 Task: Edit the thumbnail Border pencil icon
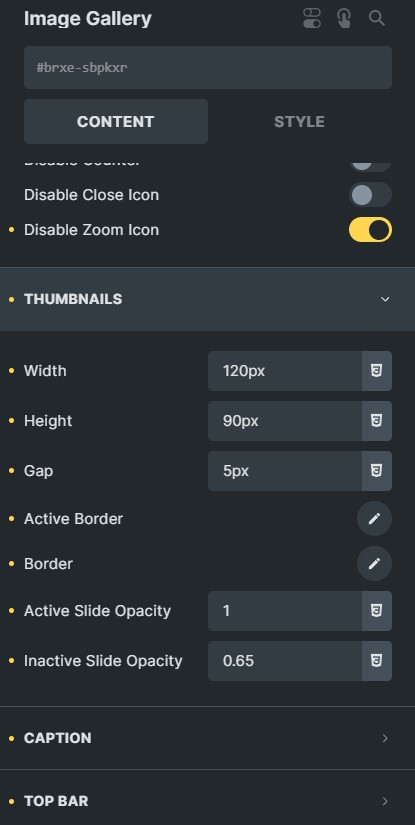pos(374,564)
